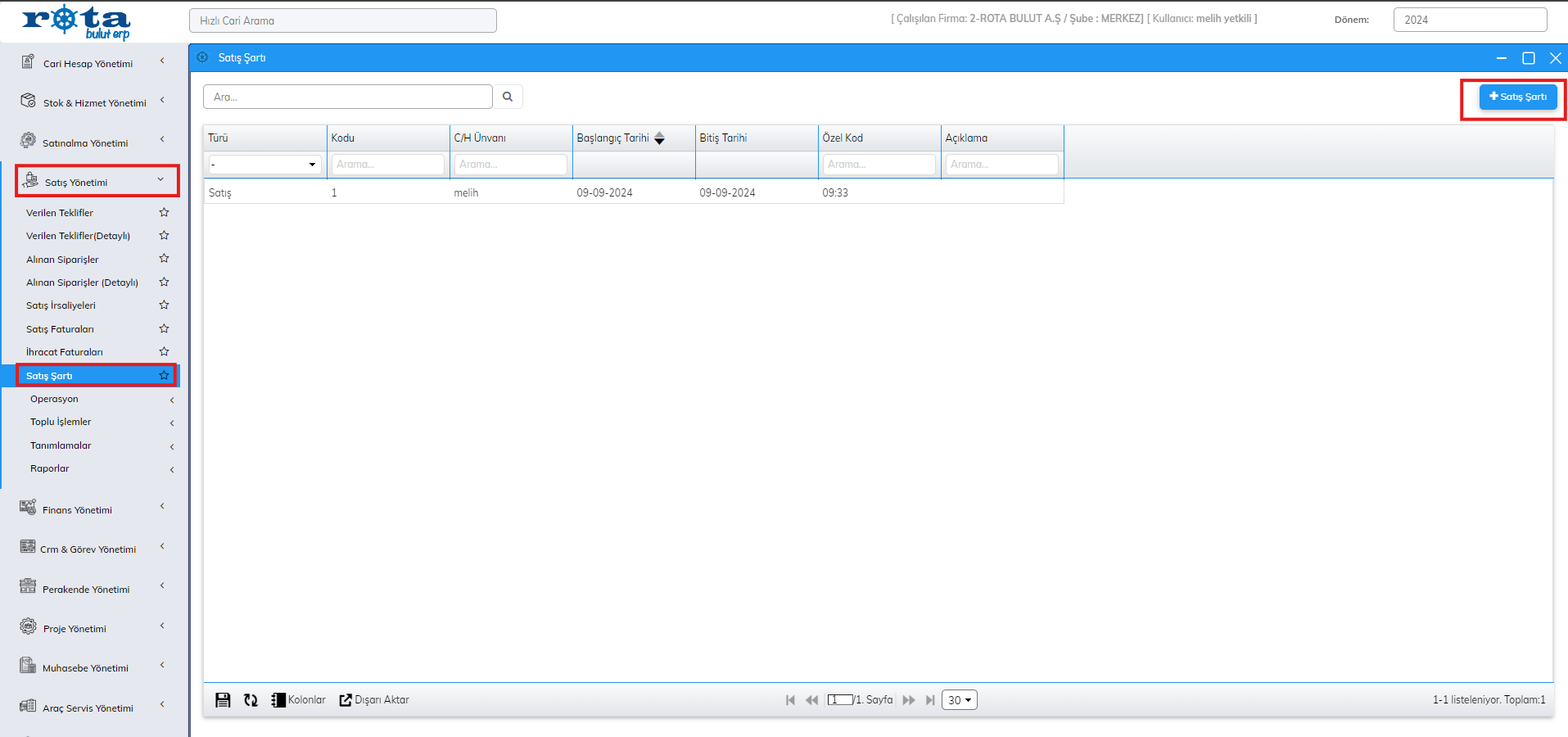Image resolution: width=1568 pixels, height=737 pixels.
Task: Toggle star next to İhracat Faturaları
Action: pyautogui.click(x=164, y=351)
